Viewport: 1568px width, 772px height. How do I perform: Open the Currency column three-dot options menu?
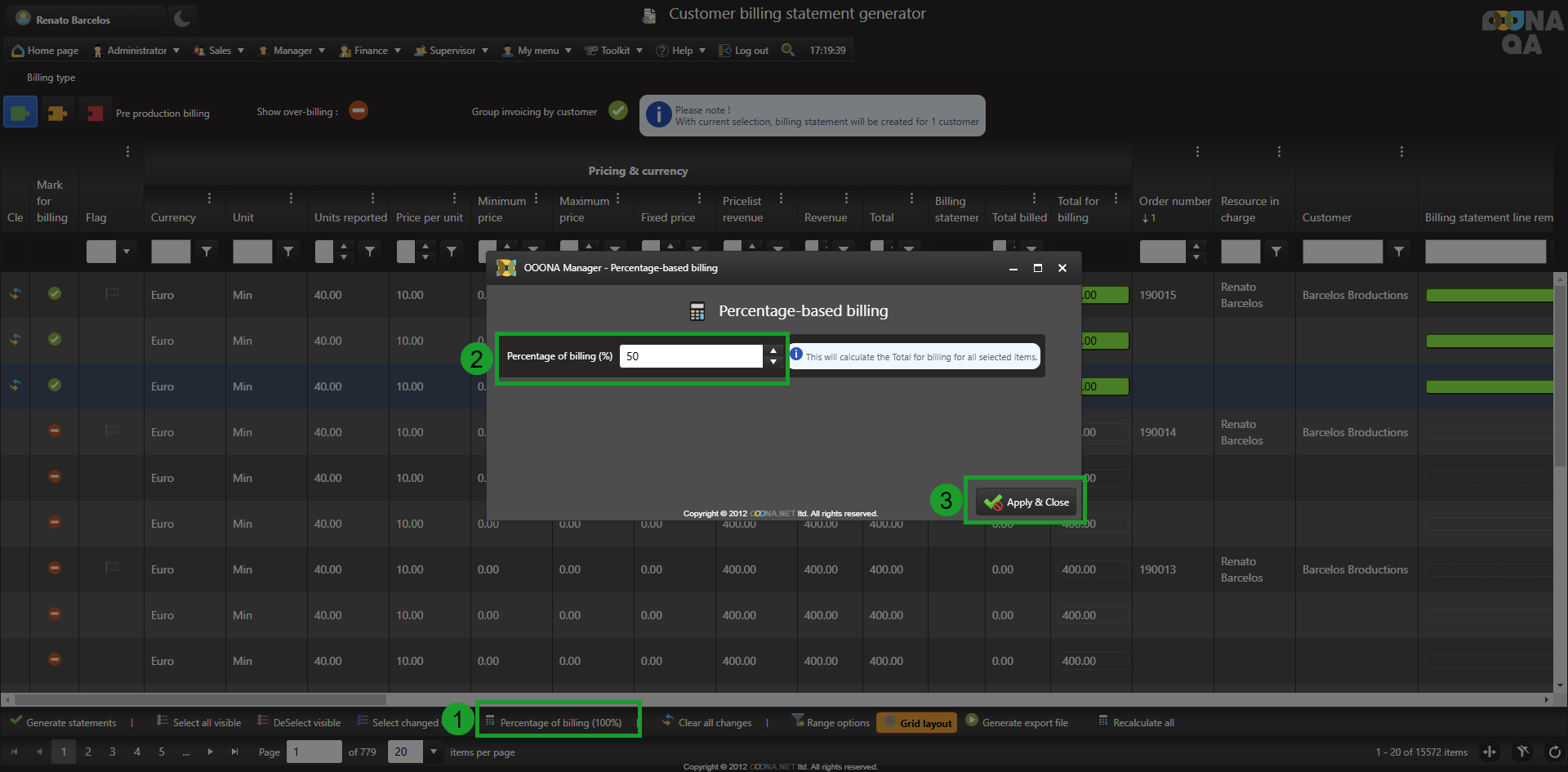coord(209,199)
